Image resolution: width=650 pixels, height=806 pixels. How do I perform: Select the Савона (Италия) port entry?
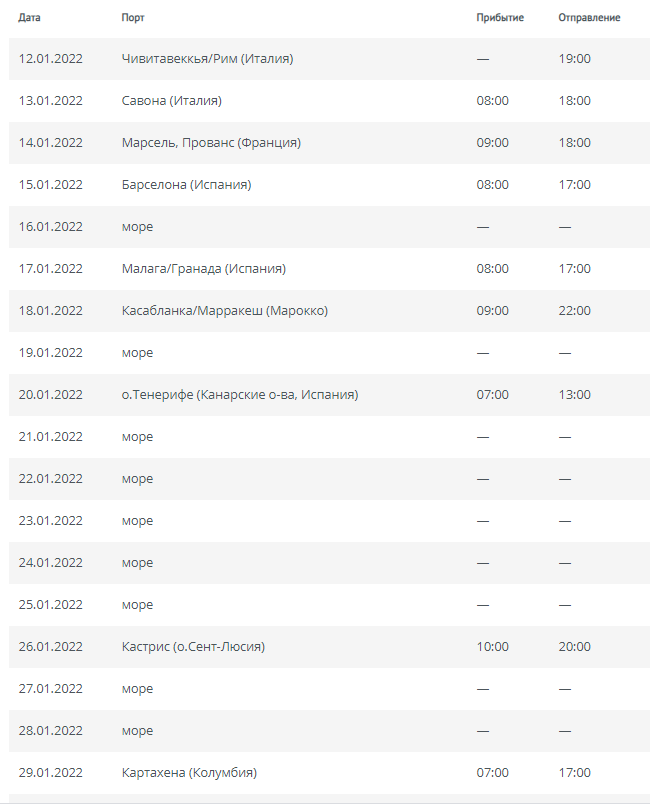pos(172,101)
